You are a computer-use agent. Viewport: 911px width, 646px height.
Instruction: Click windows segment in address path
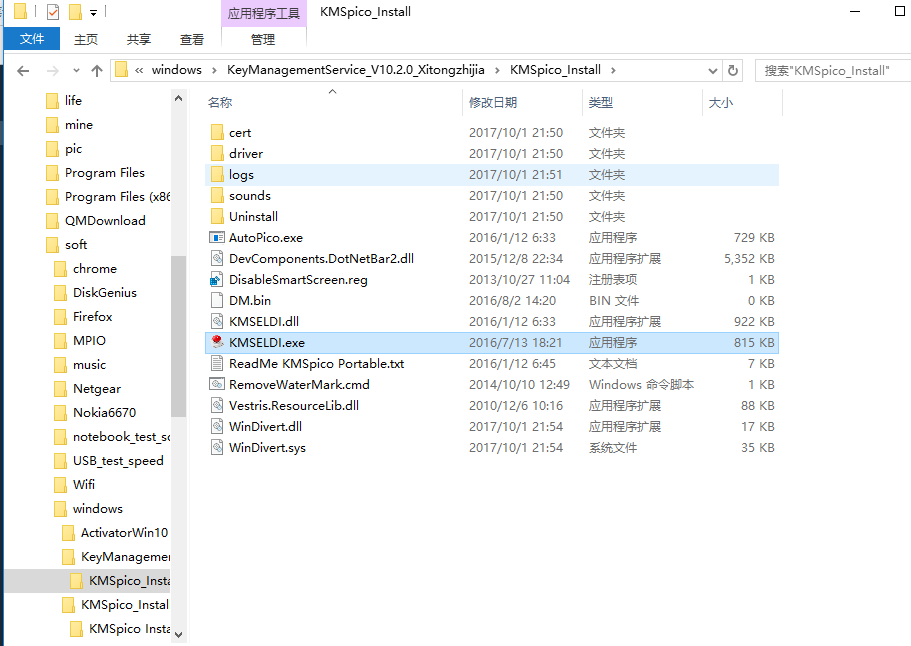[177, 70]
